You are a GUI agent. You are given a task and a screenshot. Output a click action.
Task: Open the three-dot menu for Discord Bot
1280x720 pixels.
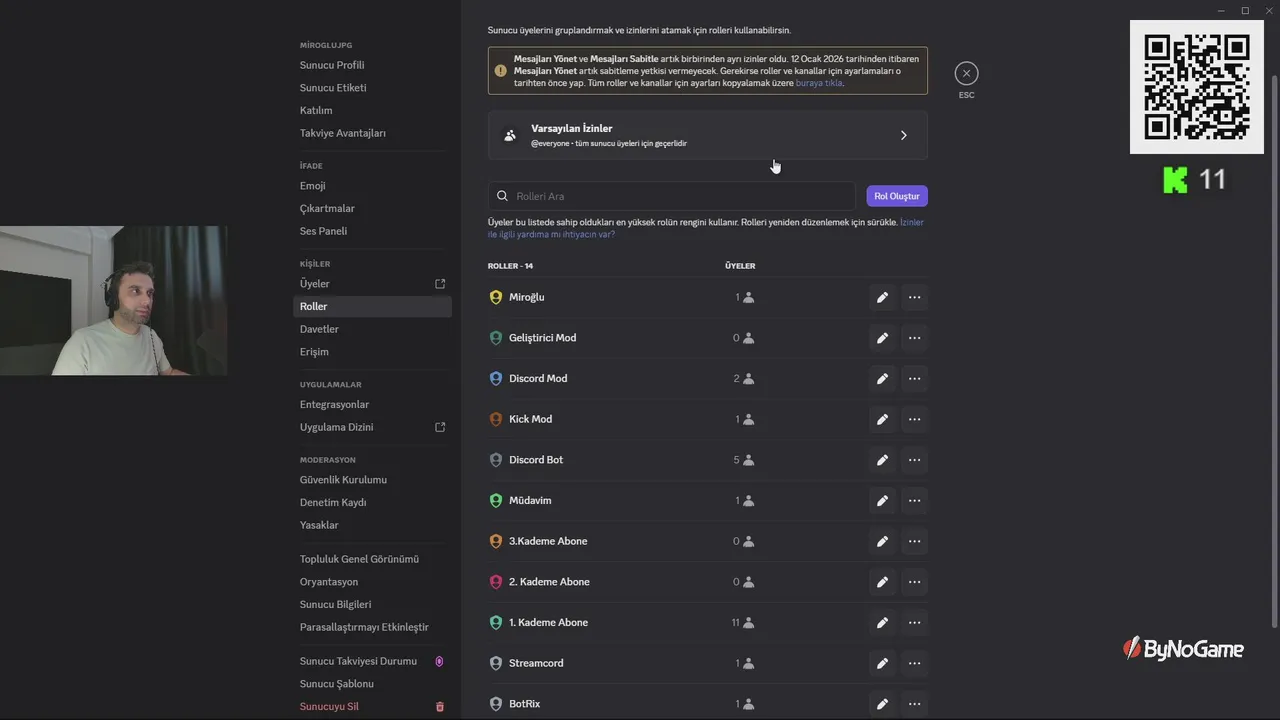pos(914,460)
